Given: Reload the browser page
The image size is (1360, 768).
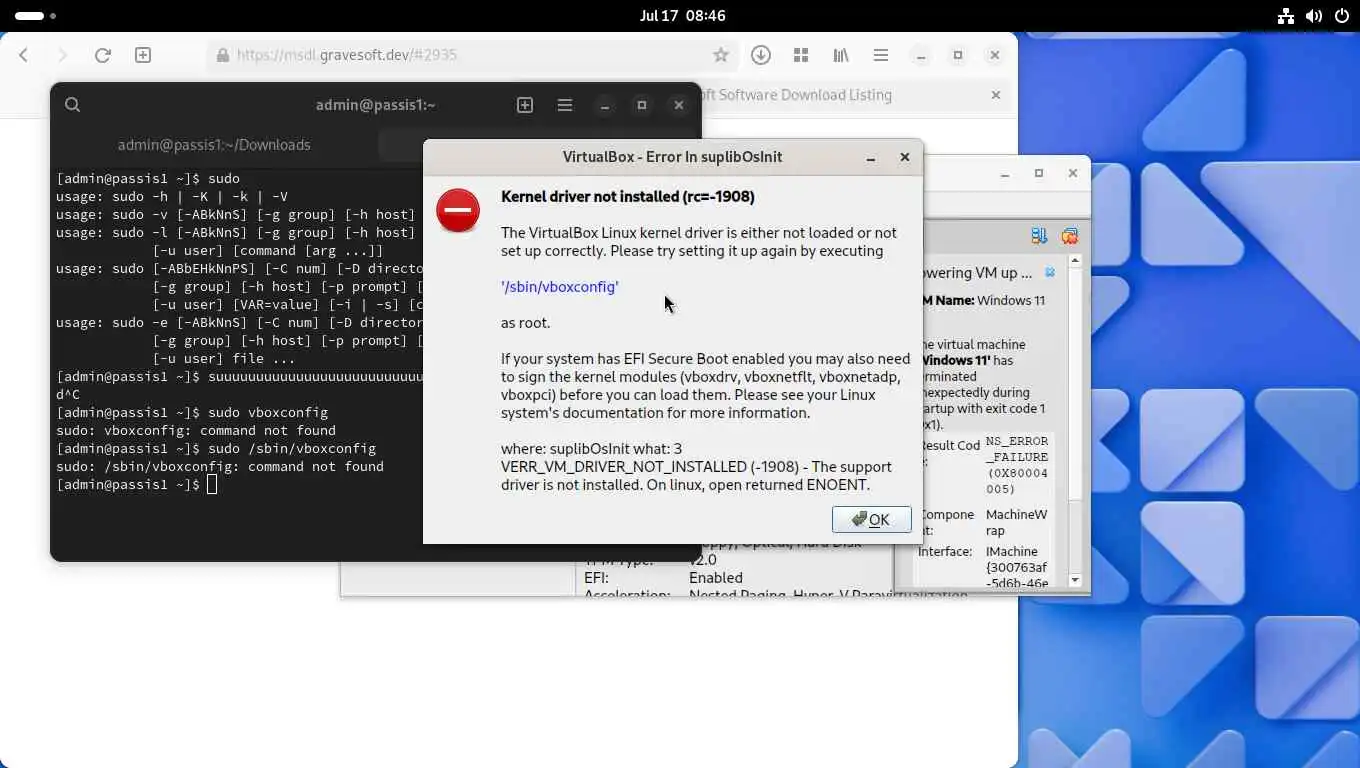Looking at the screenshot, I should [102, 55].
